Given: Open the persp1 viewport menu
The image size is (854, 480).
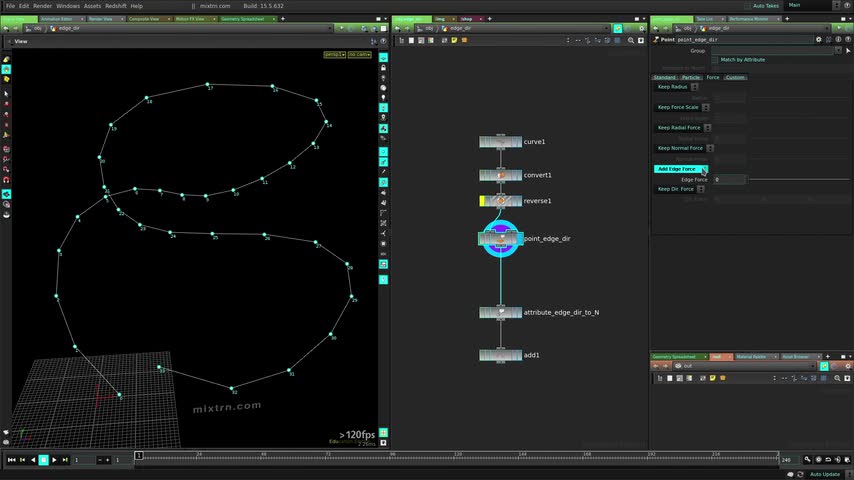Looking at the screenshot, I should [x=334, y=54].
